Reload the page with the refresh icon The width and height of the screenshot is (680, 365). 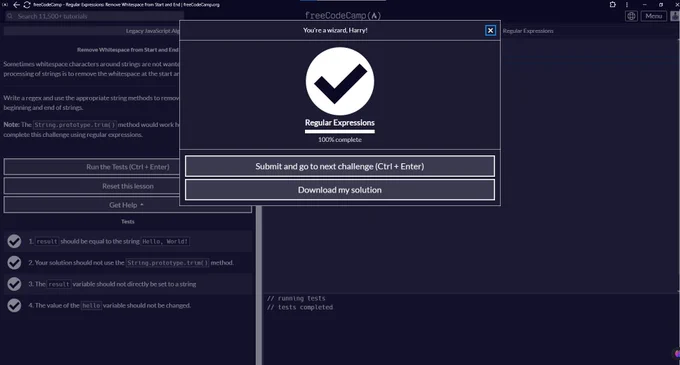tap(26, 5)
